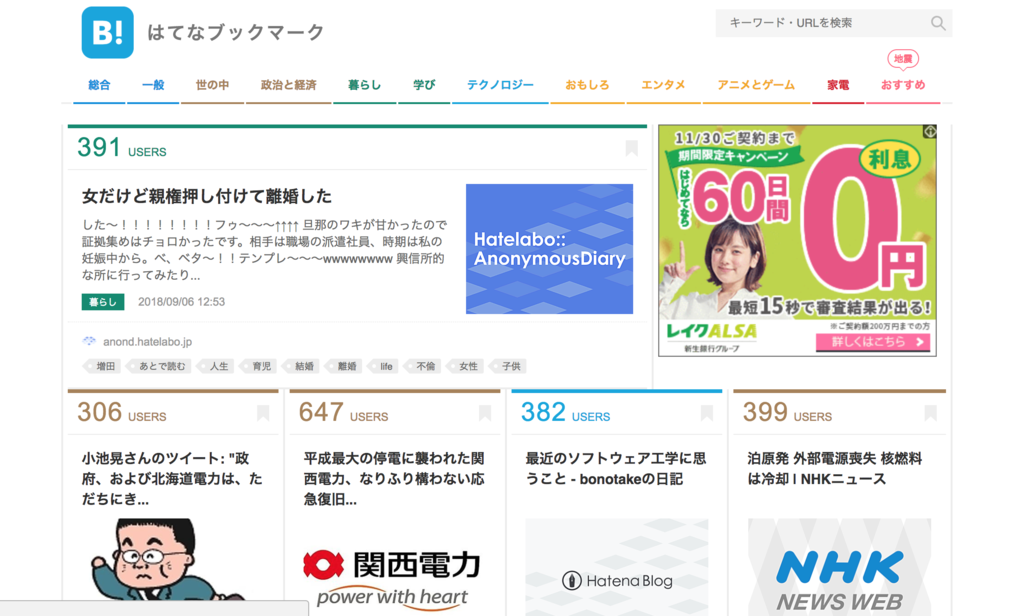Screen dimensions: 1024x616
Task: Click the はてなブックマーク site title
Action: [x=236, y=32]
